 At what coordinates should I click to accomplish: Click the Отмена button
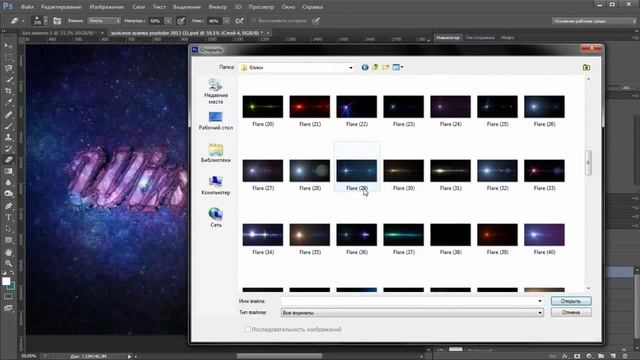[x=571, y=312]
